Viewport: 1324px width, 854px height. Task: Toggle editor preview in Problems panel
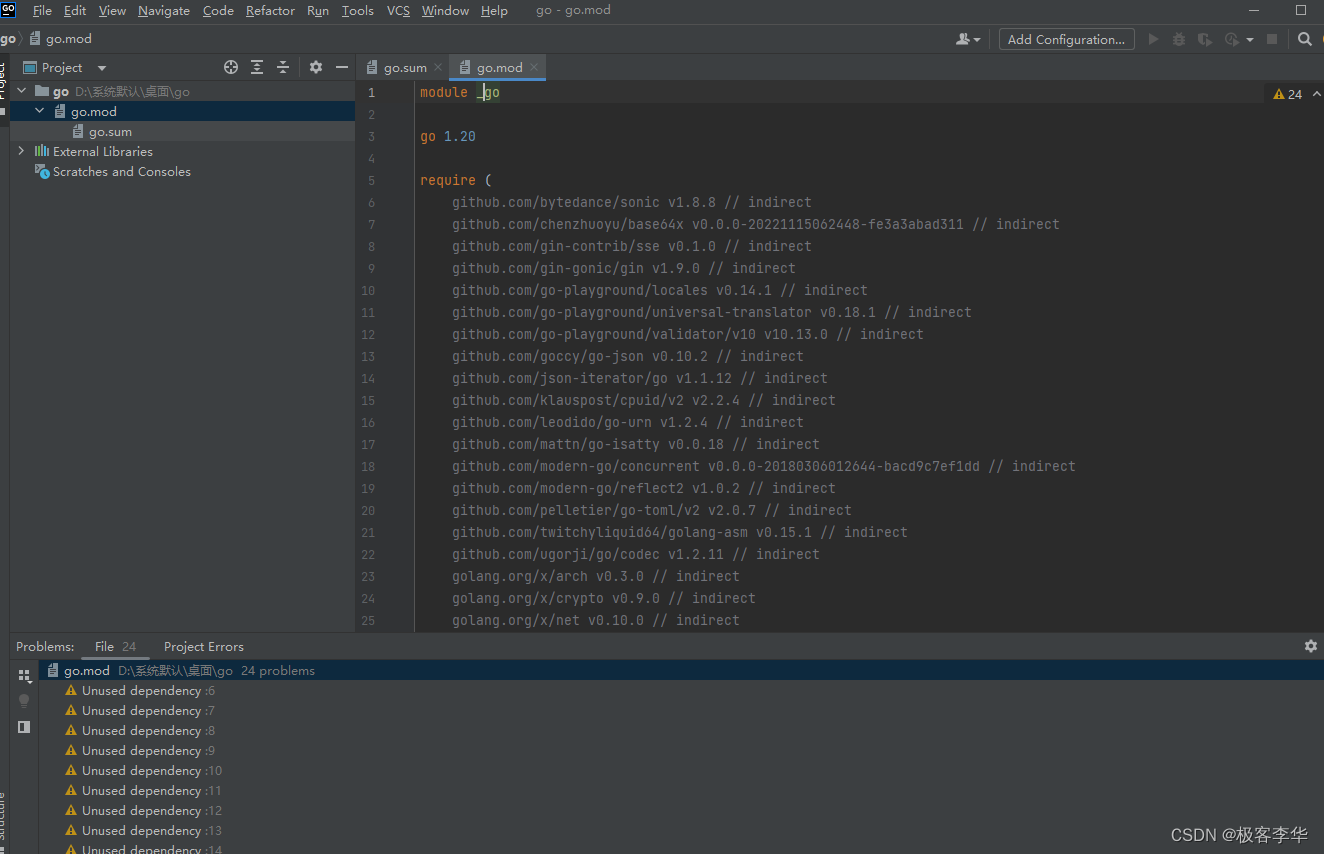point(24,727)
